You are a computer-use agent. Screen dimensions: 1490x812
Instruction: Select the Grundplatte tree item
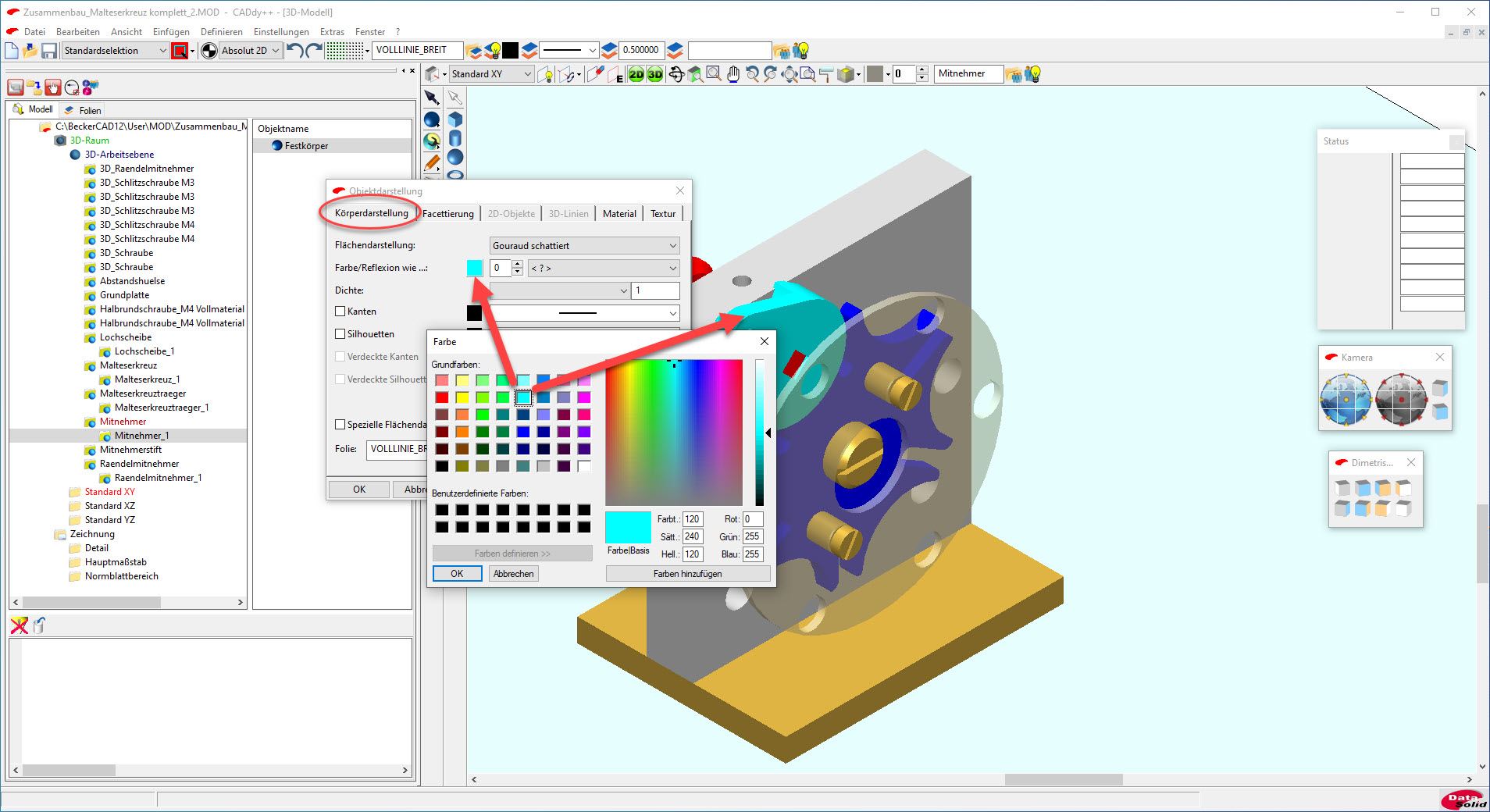tap(124, 295)
